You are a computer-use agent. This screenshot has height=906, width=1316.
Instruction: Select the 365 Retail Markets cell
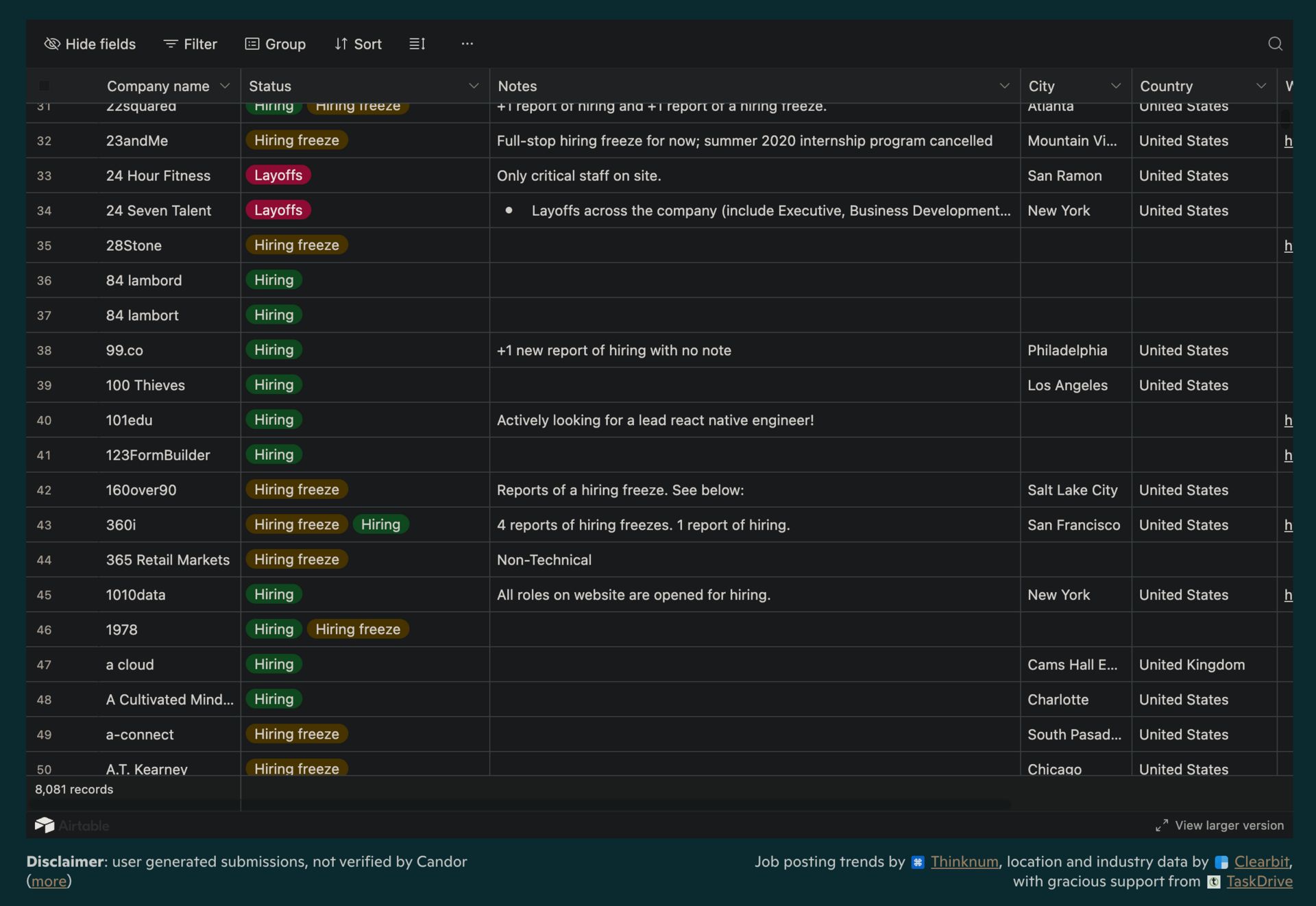coord(169,560)
